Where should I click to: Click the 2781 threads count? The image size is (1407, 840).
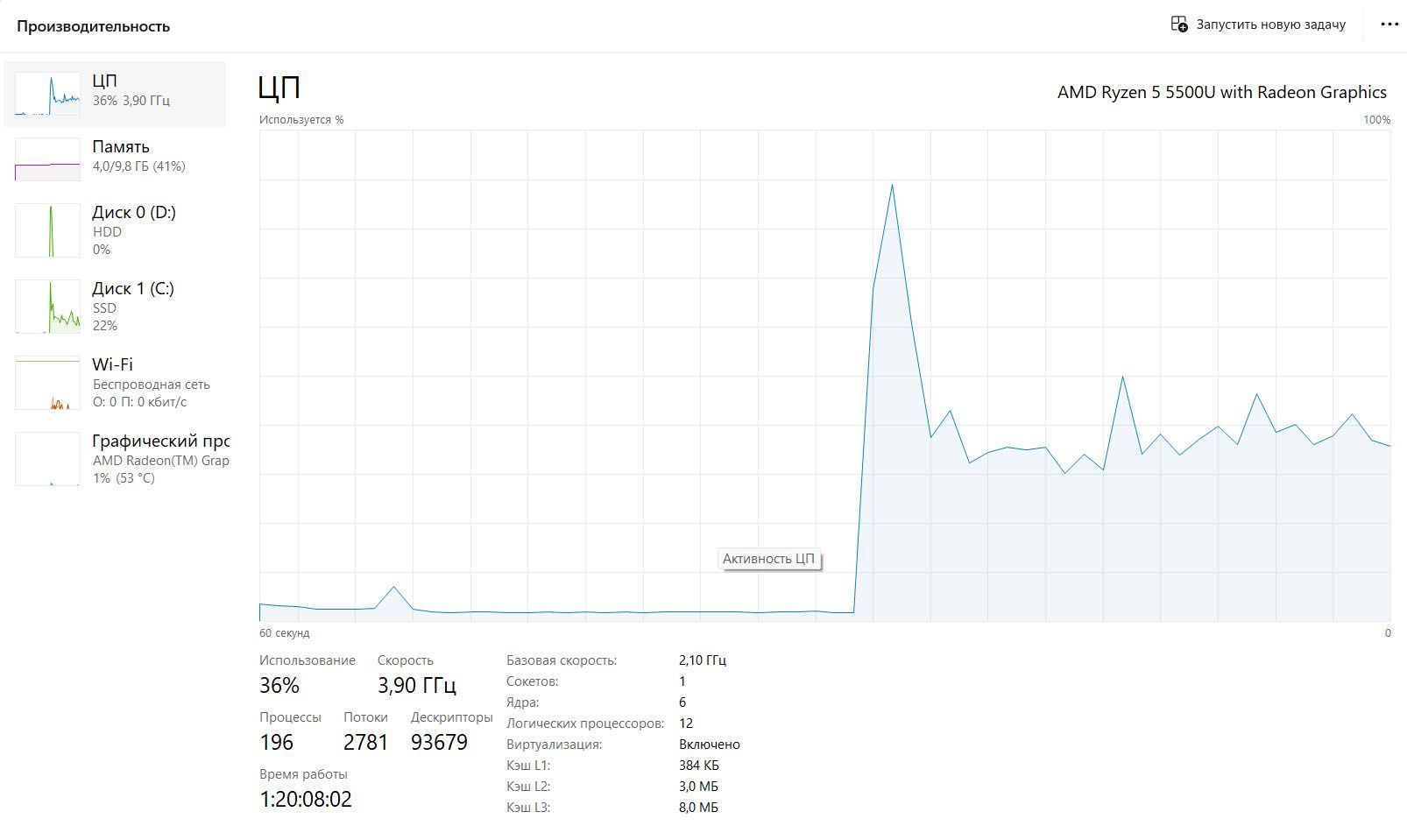pyautogui.click(x=365, y=743)
